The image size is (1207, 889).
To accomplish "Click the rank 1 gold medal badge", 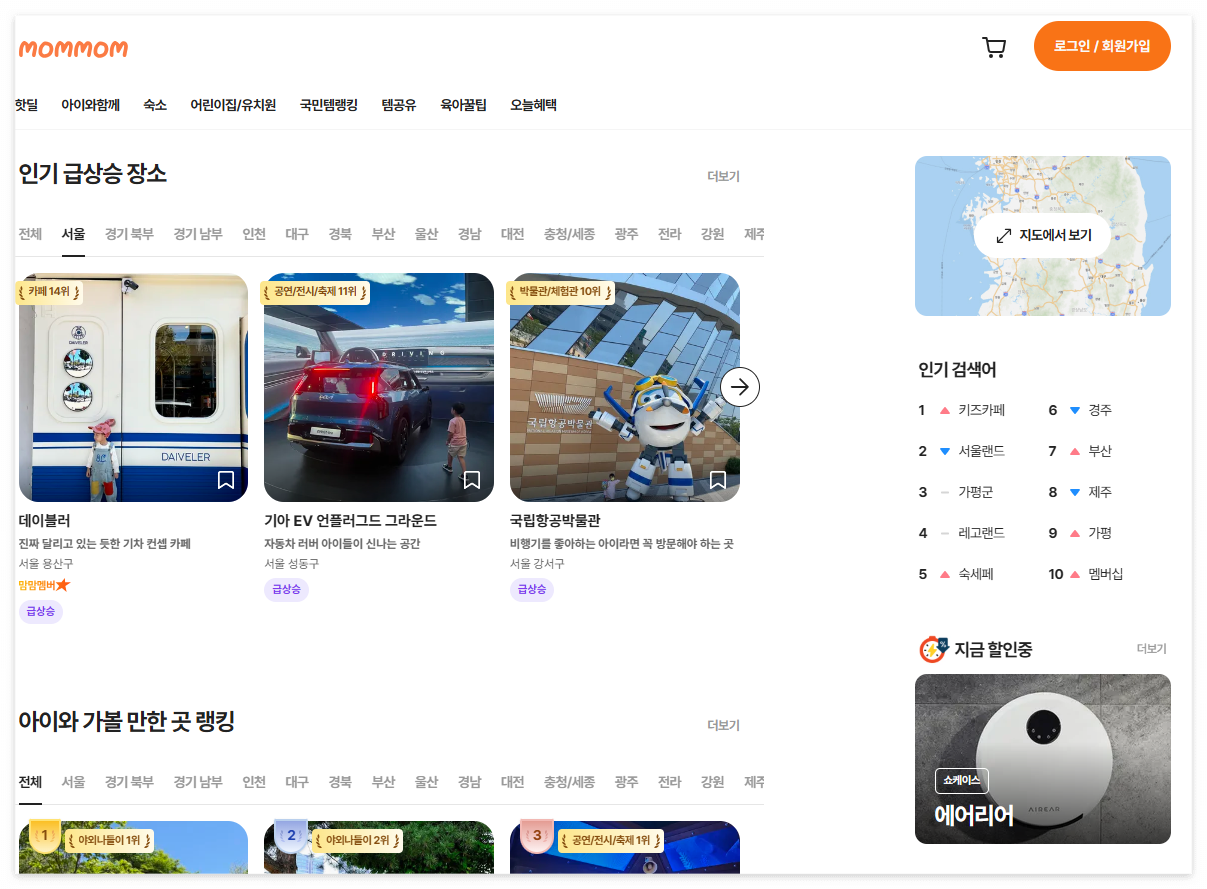I will (x=44, y=835).
